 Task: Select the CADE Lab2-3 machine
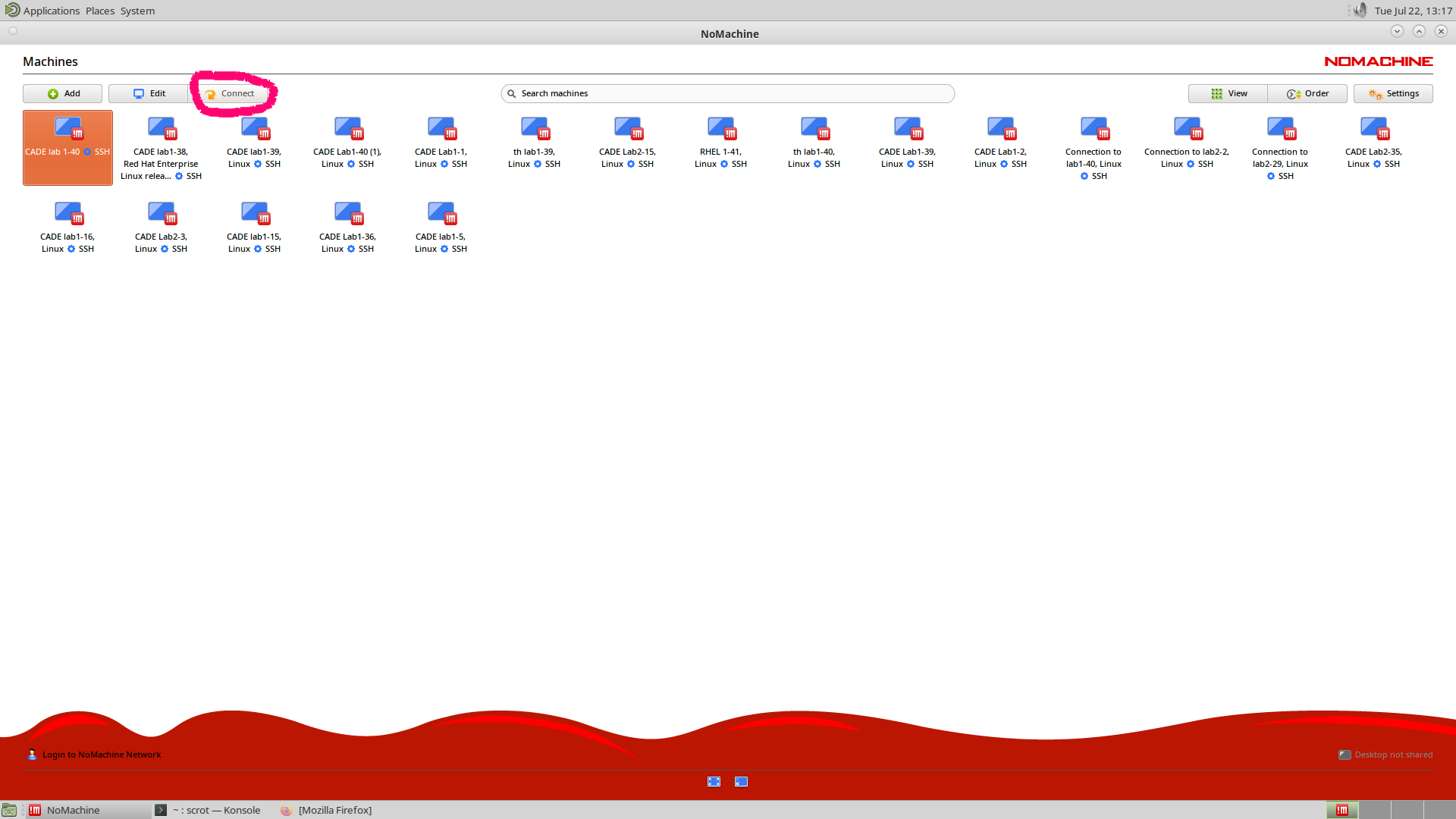[x=161, y=227]
